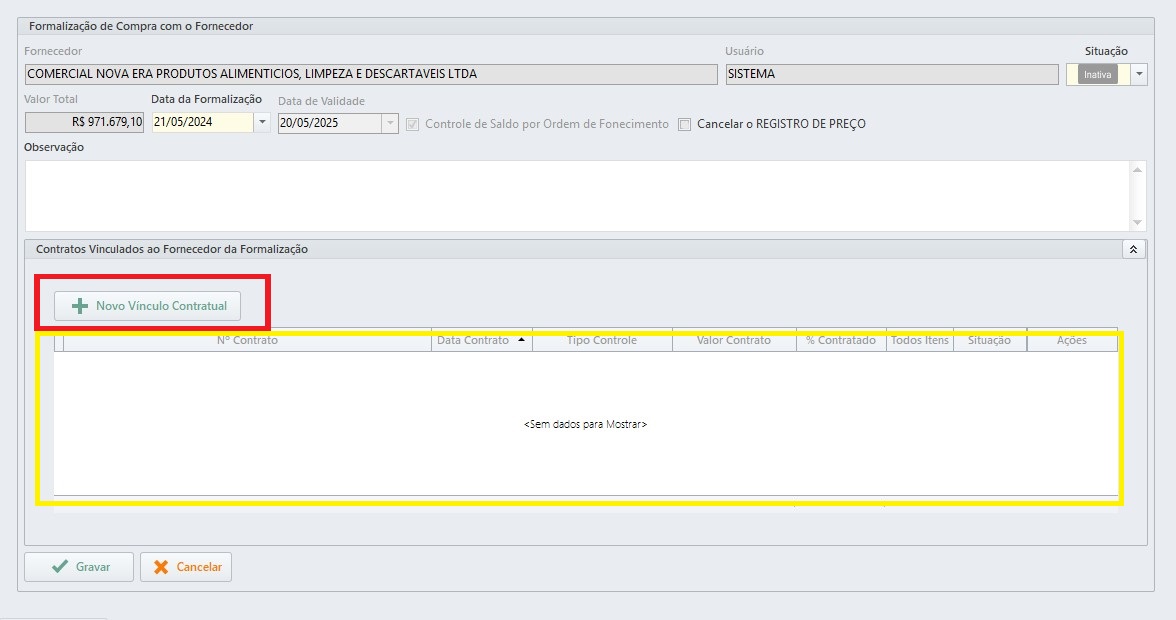Open the Data da Formalização date picker
1176x620 pixels.
262,123
